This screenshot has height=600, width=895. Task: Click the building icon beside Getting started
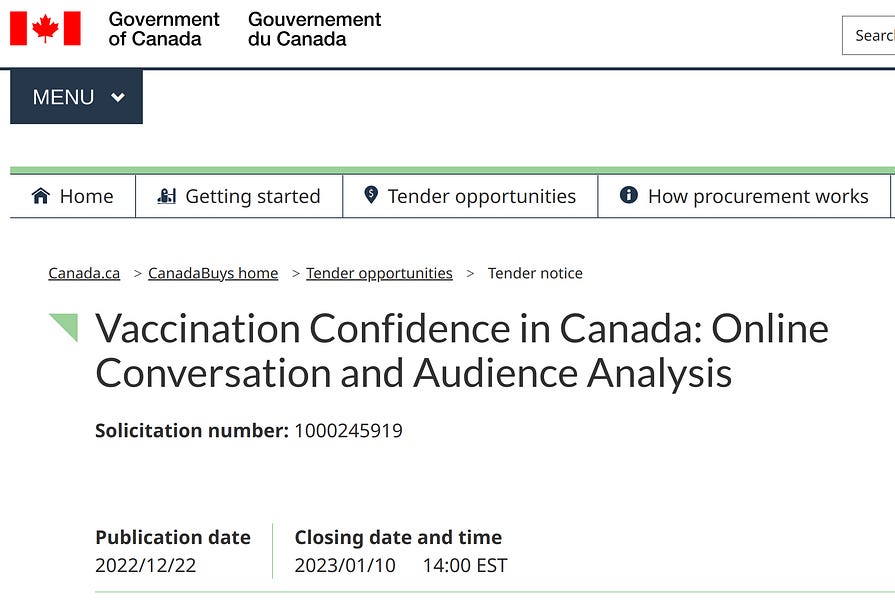167,195
